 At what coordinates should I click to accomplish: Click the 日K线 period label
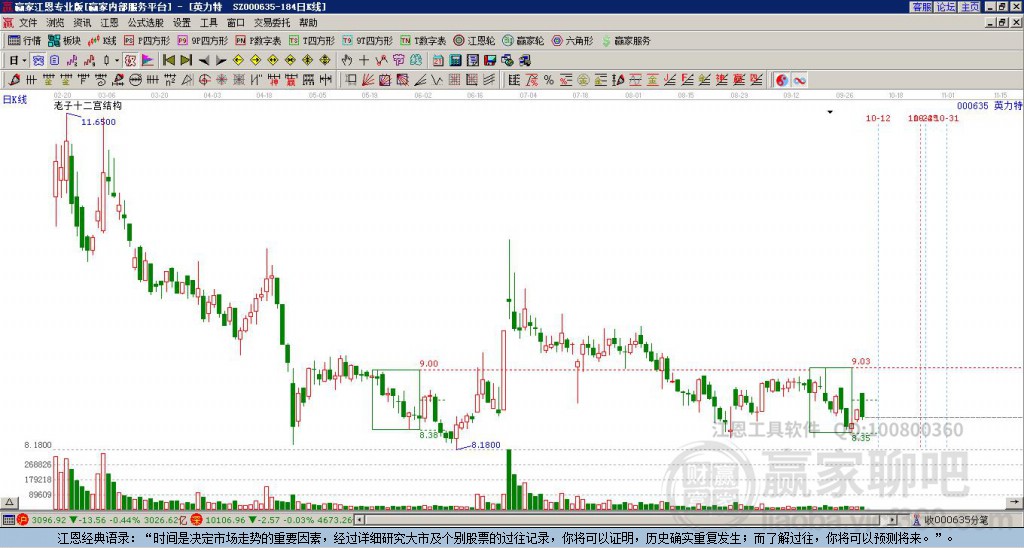pos(15,100)
